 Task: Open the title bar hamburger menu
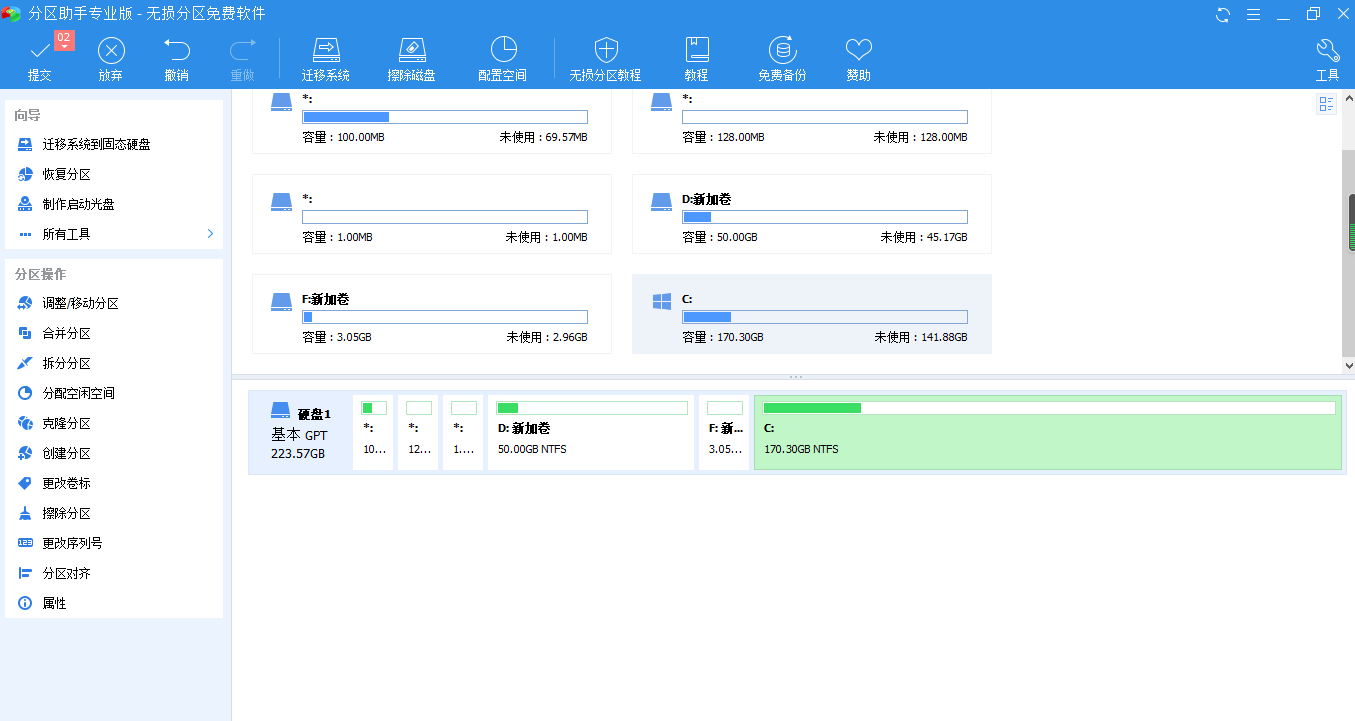click(1253, 14)
